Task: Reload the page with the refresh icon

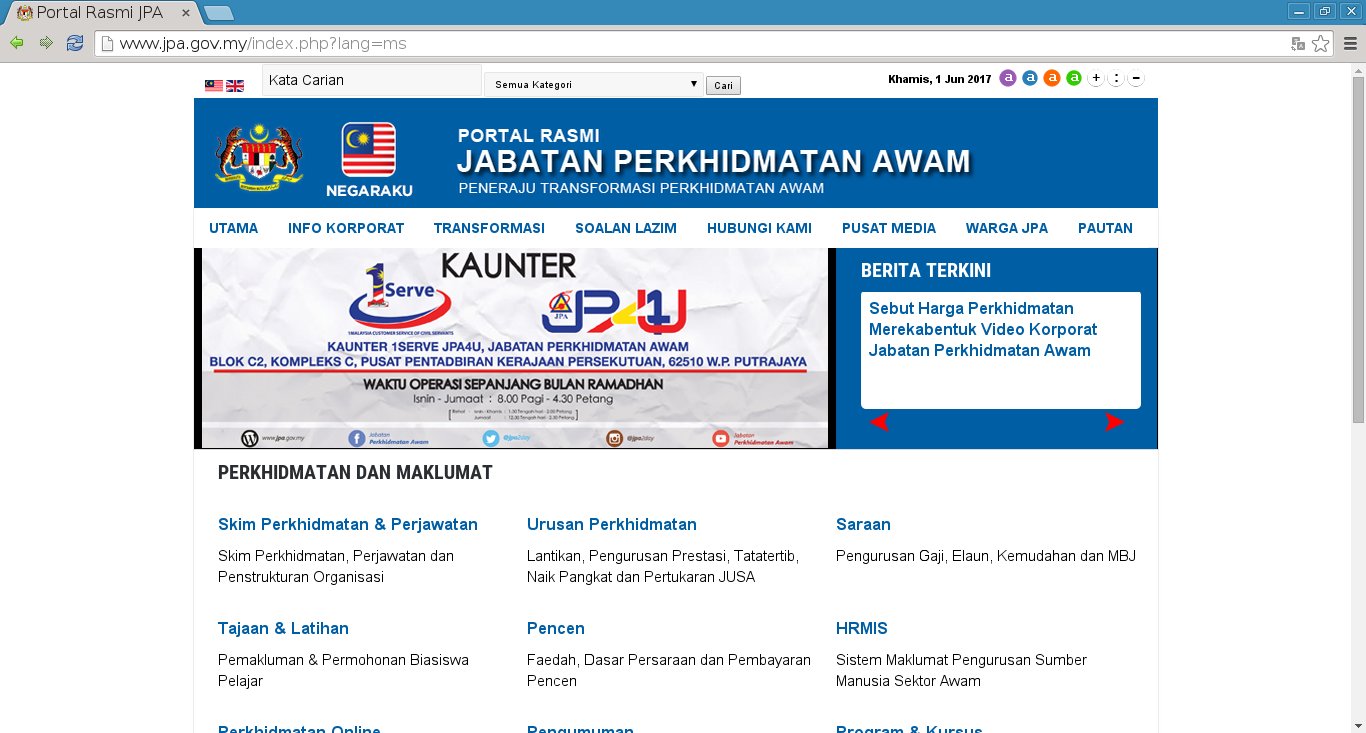Action: [x=75, y=43]
